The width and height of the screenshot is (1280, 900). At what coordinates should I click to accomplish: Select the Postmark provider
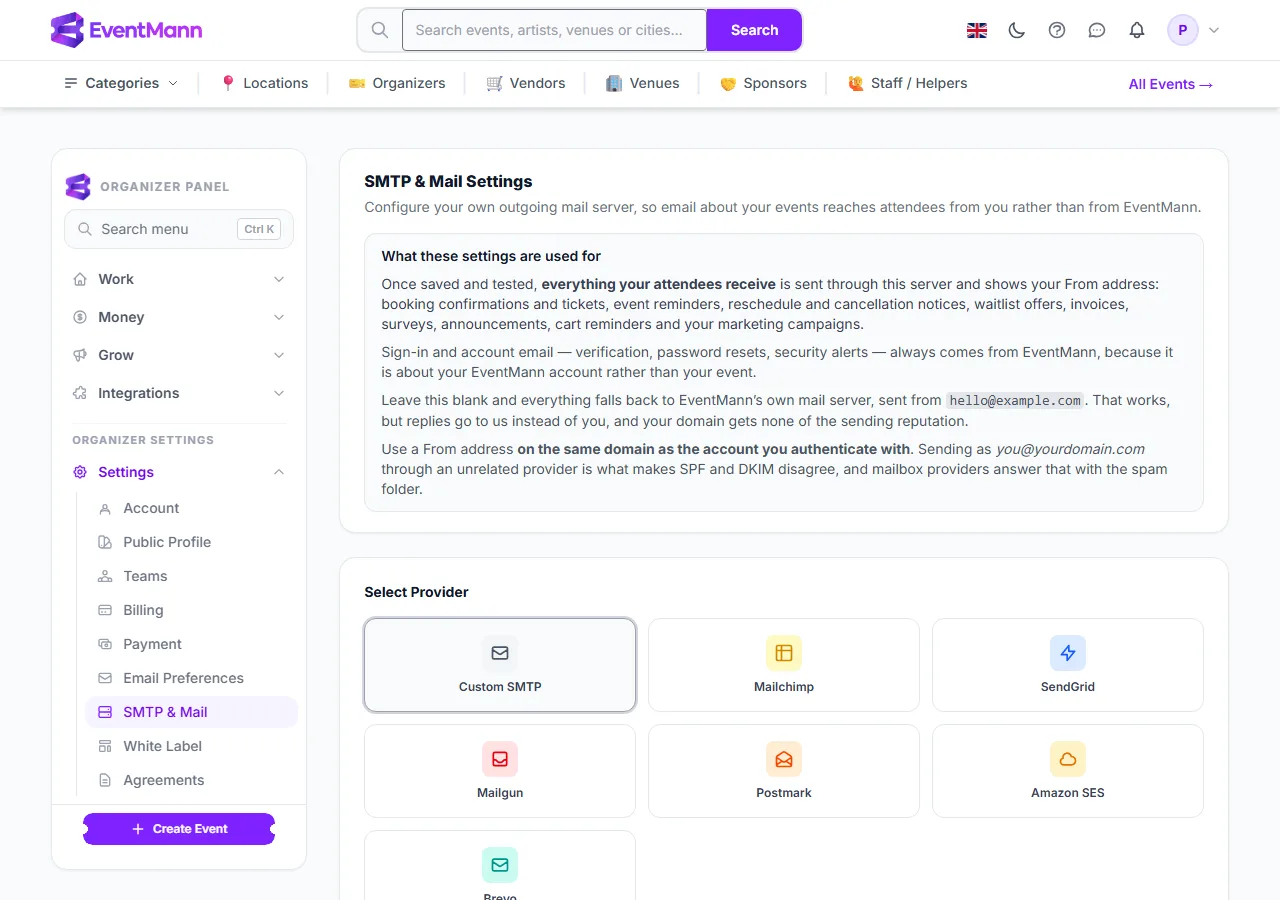[x=784, y=771]
